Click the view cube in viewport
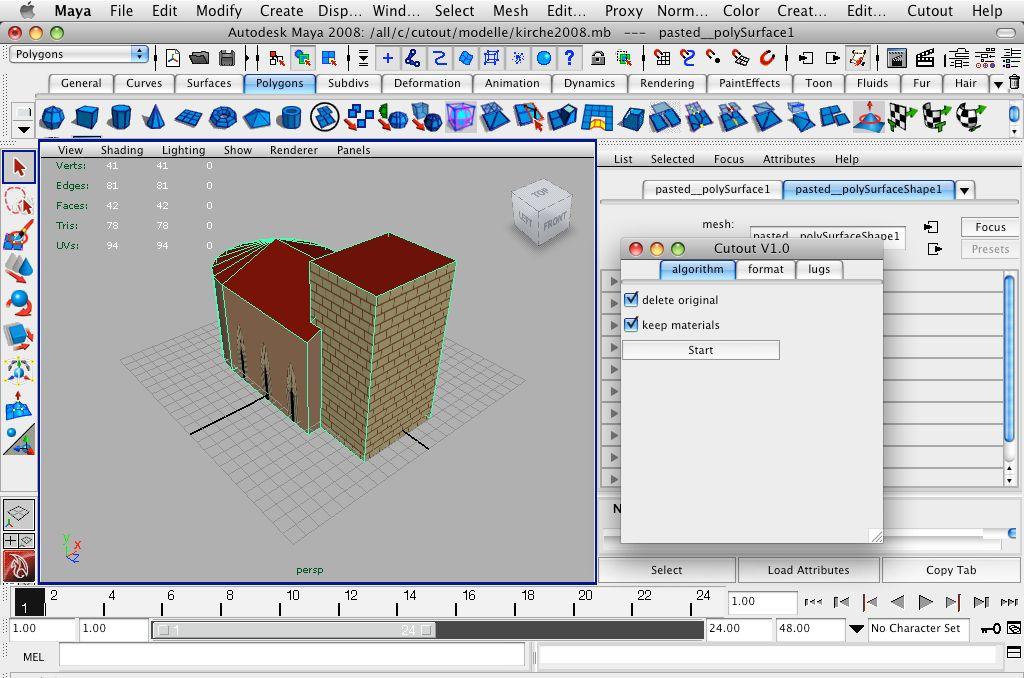The image size is (1024, 678). click(541, 213)
